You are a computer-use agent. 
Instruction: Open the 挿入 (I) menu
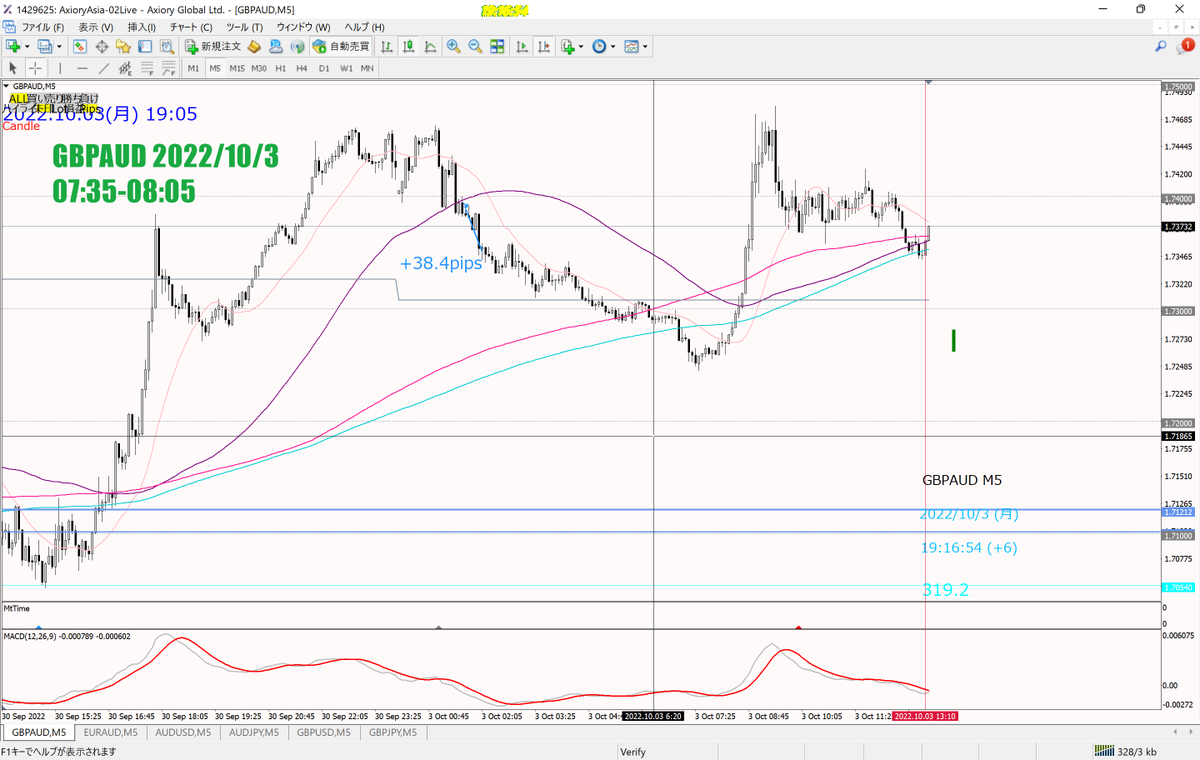point(142,27)
